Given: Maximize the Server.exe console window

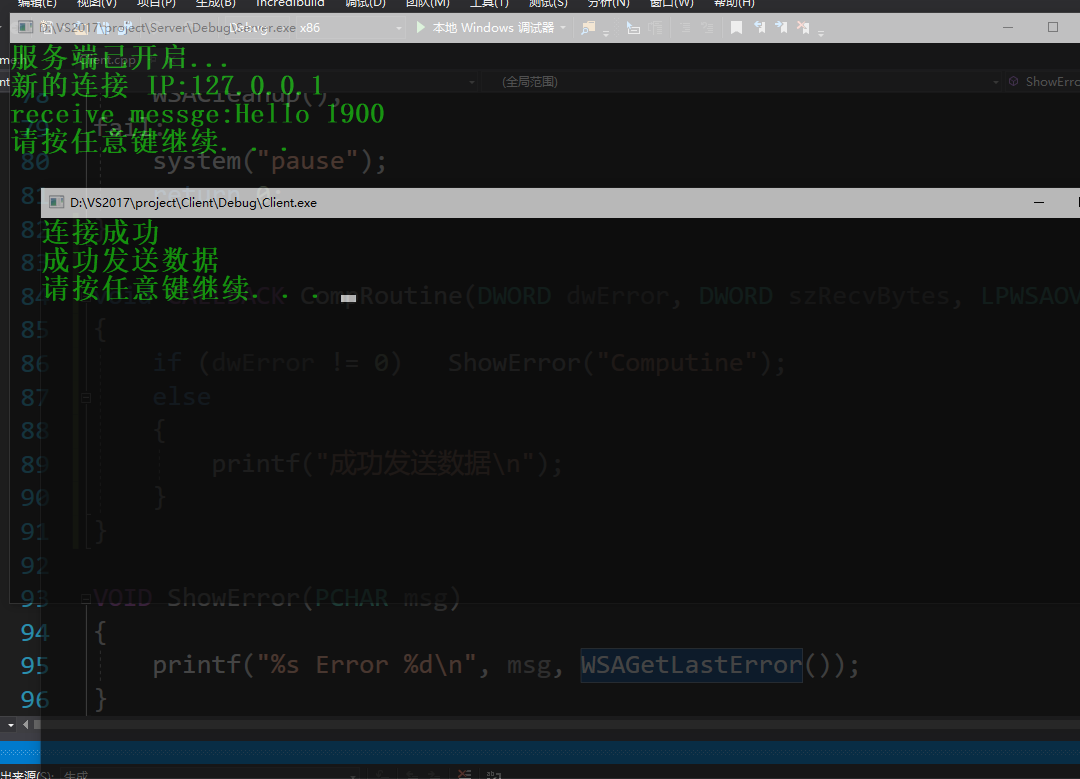Looking at the screenshot, I should 1052,28.
